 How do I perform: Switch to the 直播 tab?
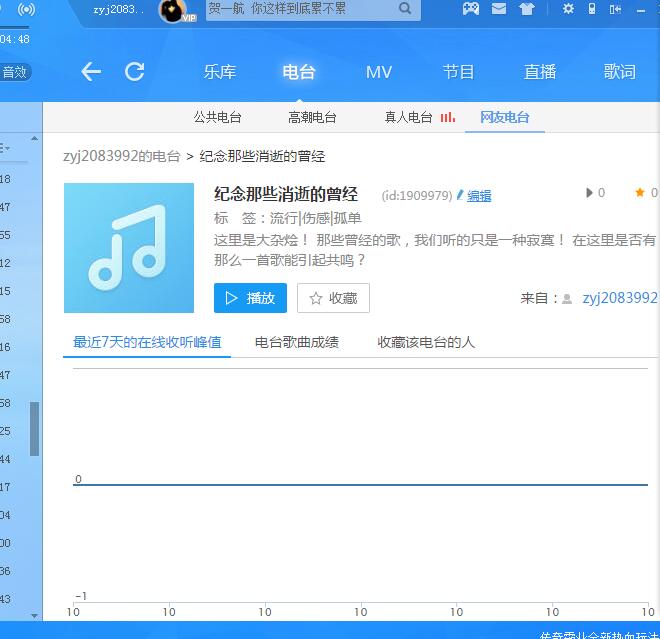pos(540,72)
